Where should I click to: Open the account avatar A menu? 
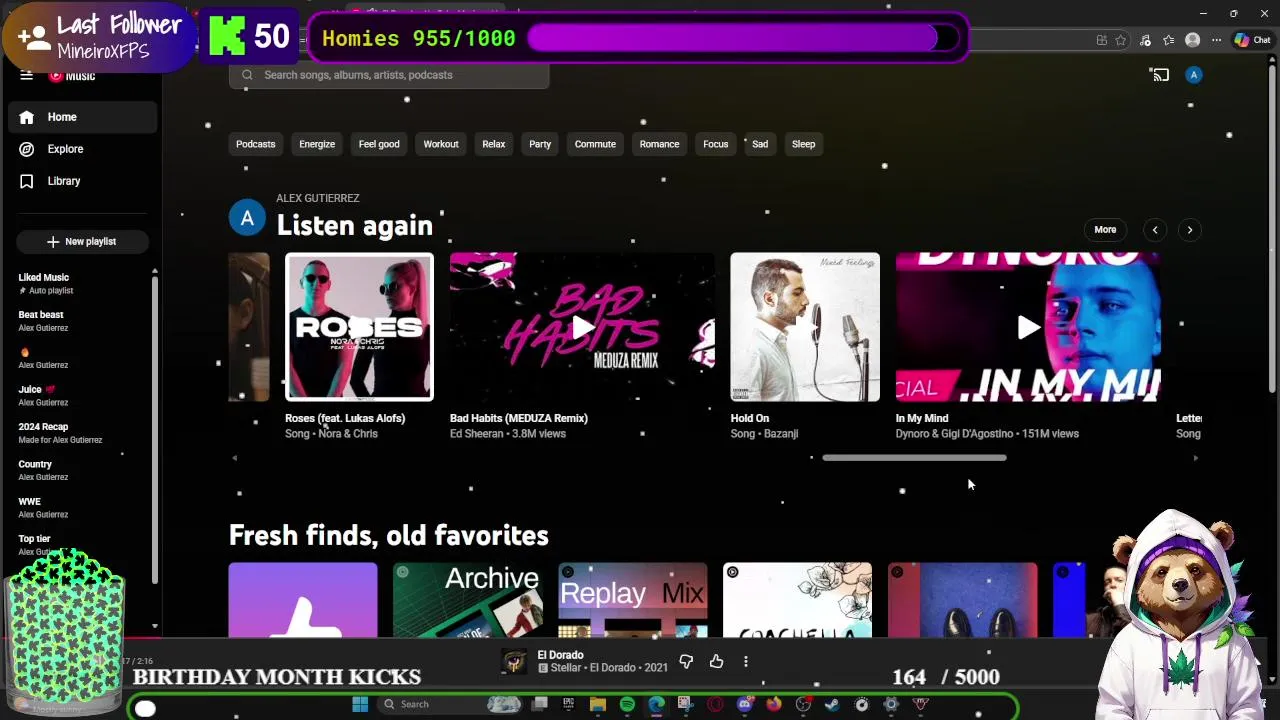tap(1193, 75)
